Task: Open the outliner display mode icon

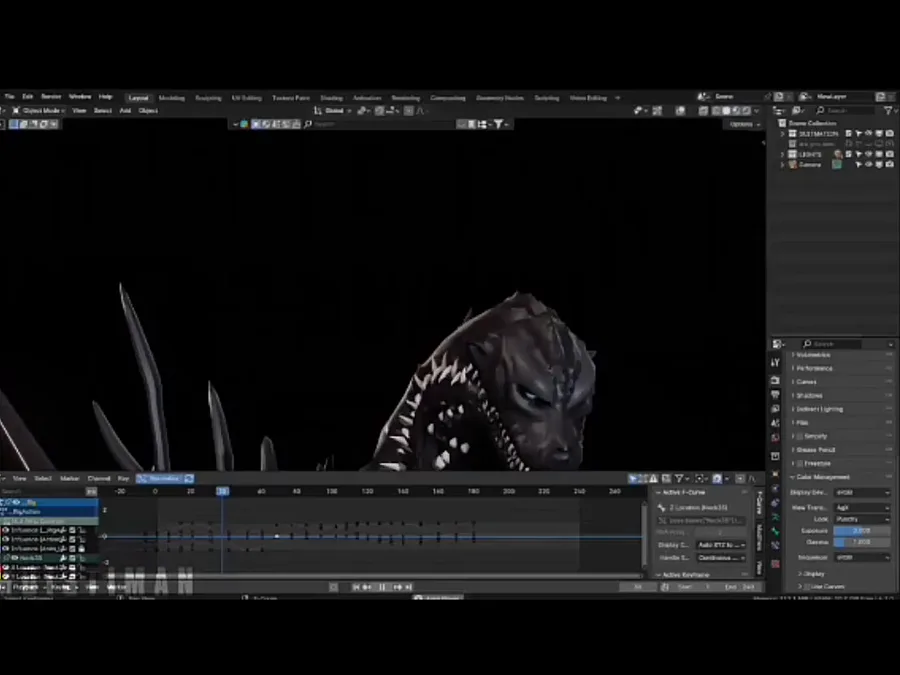Action: pyautogui.click(x=798, y=110)
